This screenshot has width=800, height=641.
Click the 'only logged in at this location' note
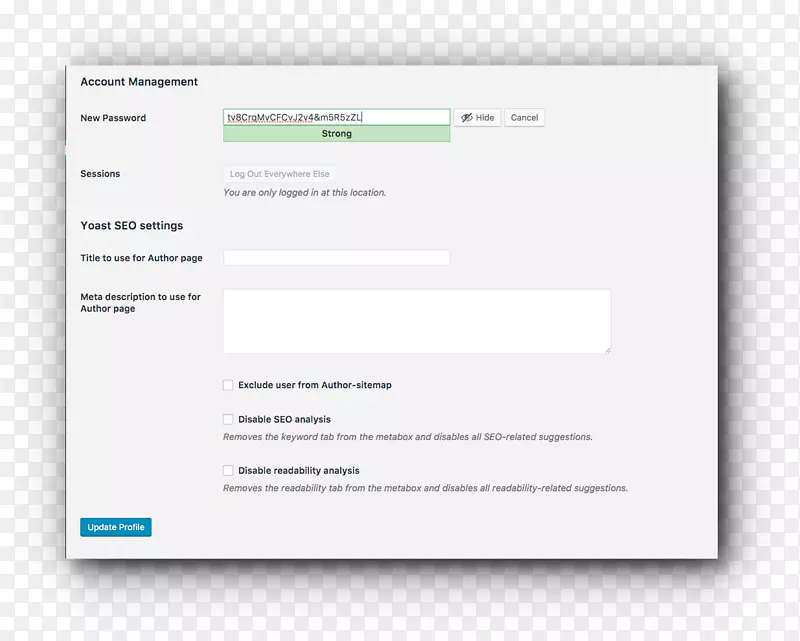click(304, 193)
